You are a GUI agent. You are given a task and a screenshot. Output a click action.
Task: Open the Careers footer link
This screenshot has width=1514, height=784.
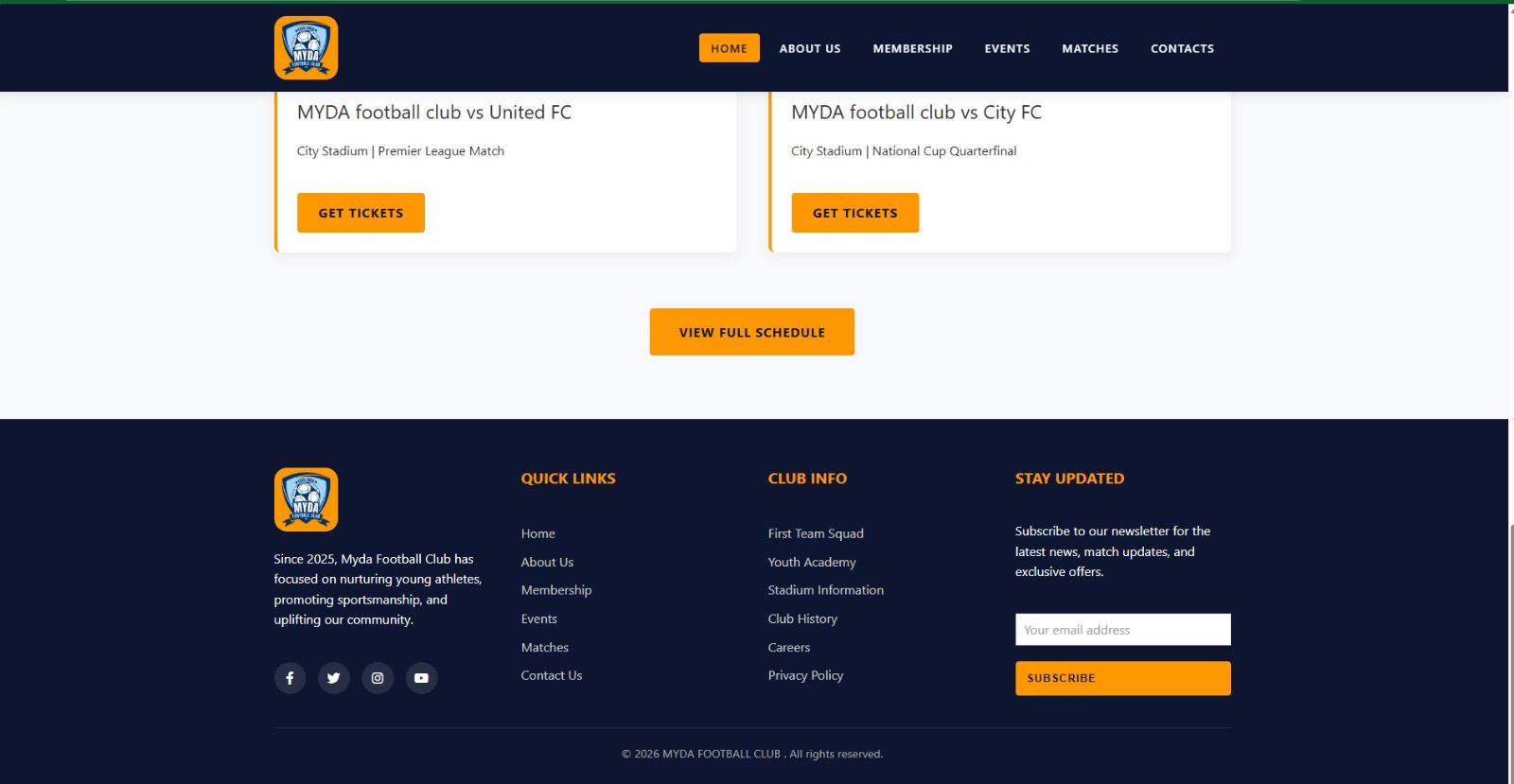pyautogui.click(x=789, y=647)
